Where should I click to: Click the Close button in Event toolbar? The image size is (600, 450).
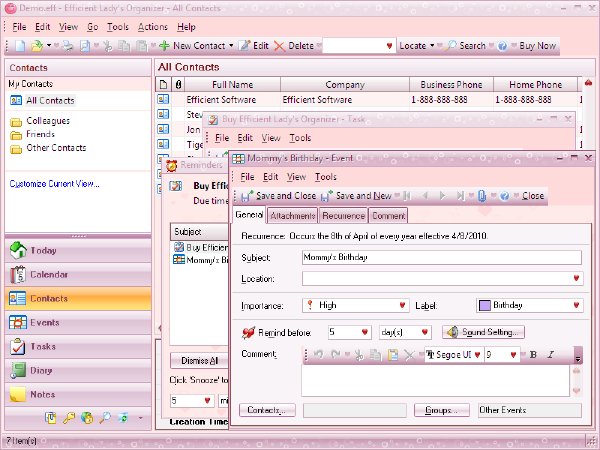(x=533, y=196)
